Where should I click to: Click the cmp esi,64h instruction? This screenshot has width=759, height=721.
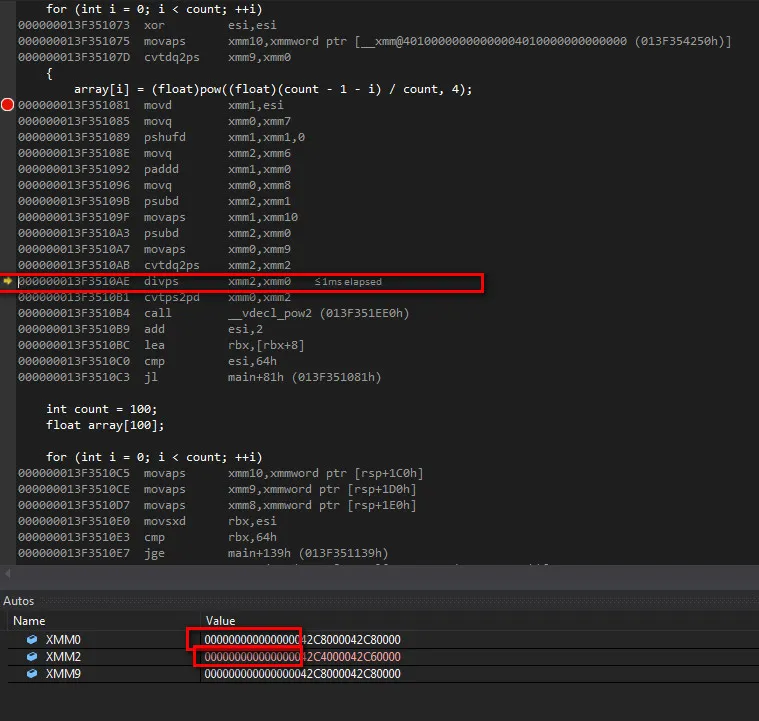[x=147, y=361]
